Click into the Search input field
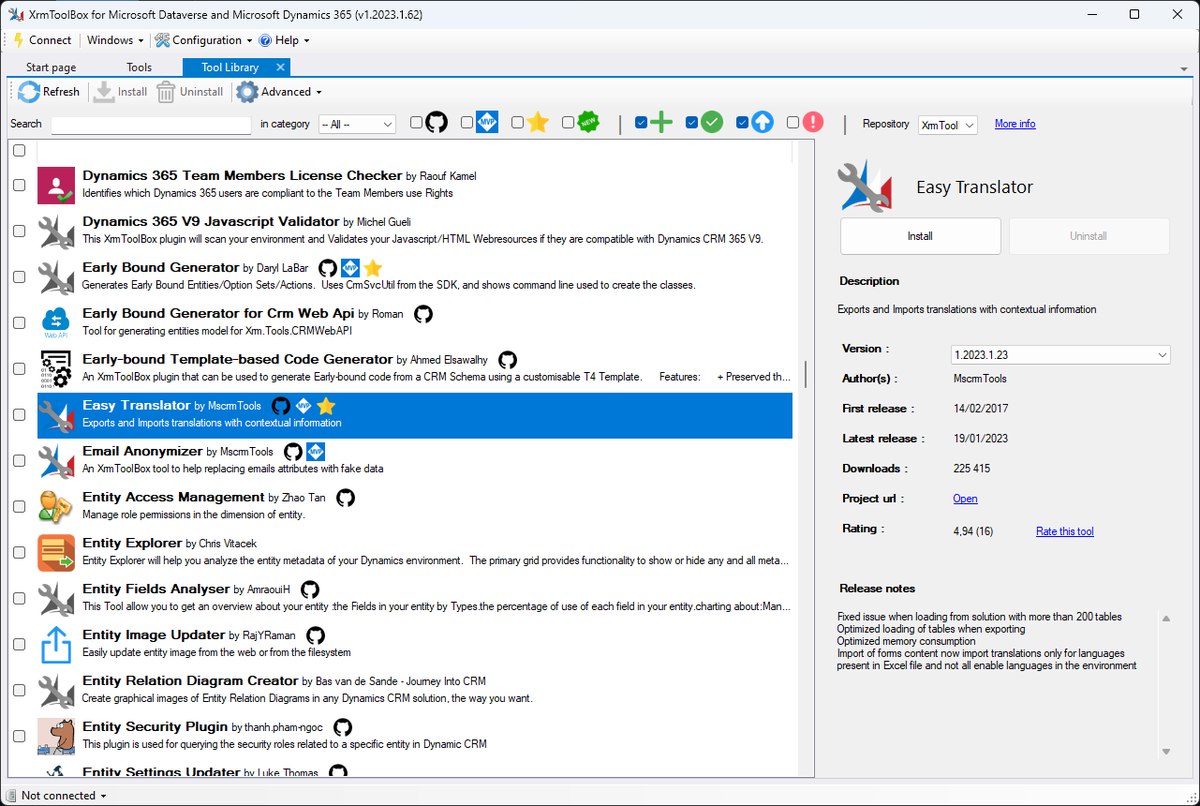1200x806 pixels. (x=151, y=125)
